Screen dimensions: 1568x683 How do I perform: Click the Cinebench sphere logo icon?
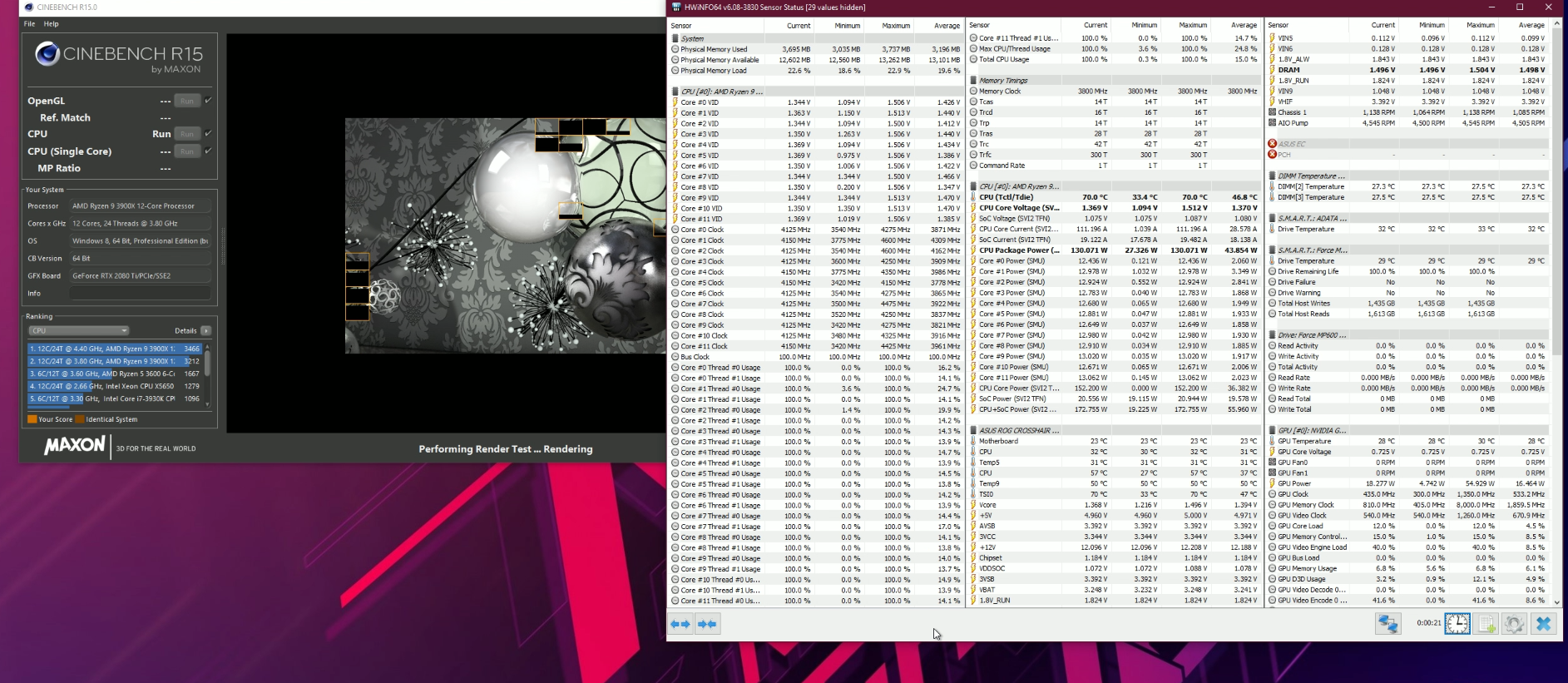47,54
